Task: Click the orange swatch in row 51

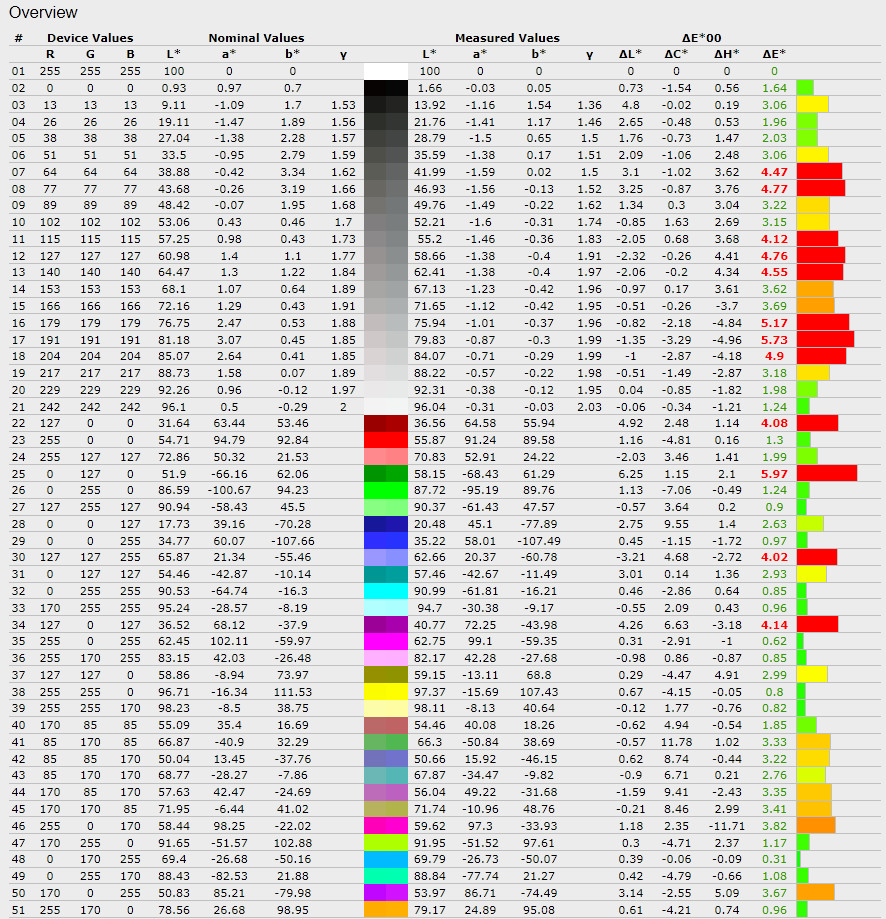Action: [x=386, y=909]
